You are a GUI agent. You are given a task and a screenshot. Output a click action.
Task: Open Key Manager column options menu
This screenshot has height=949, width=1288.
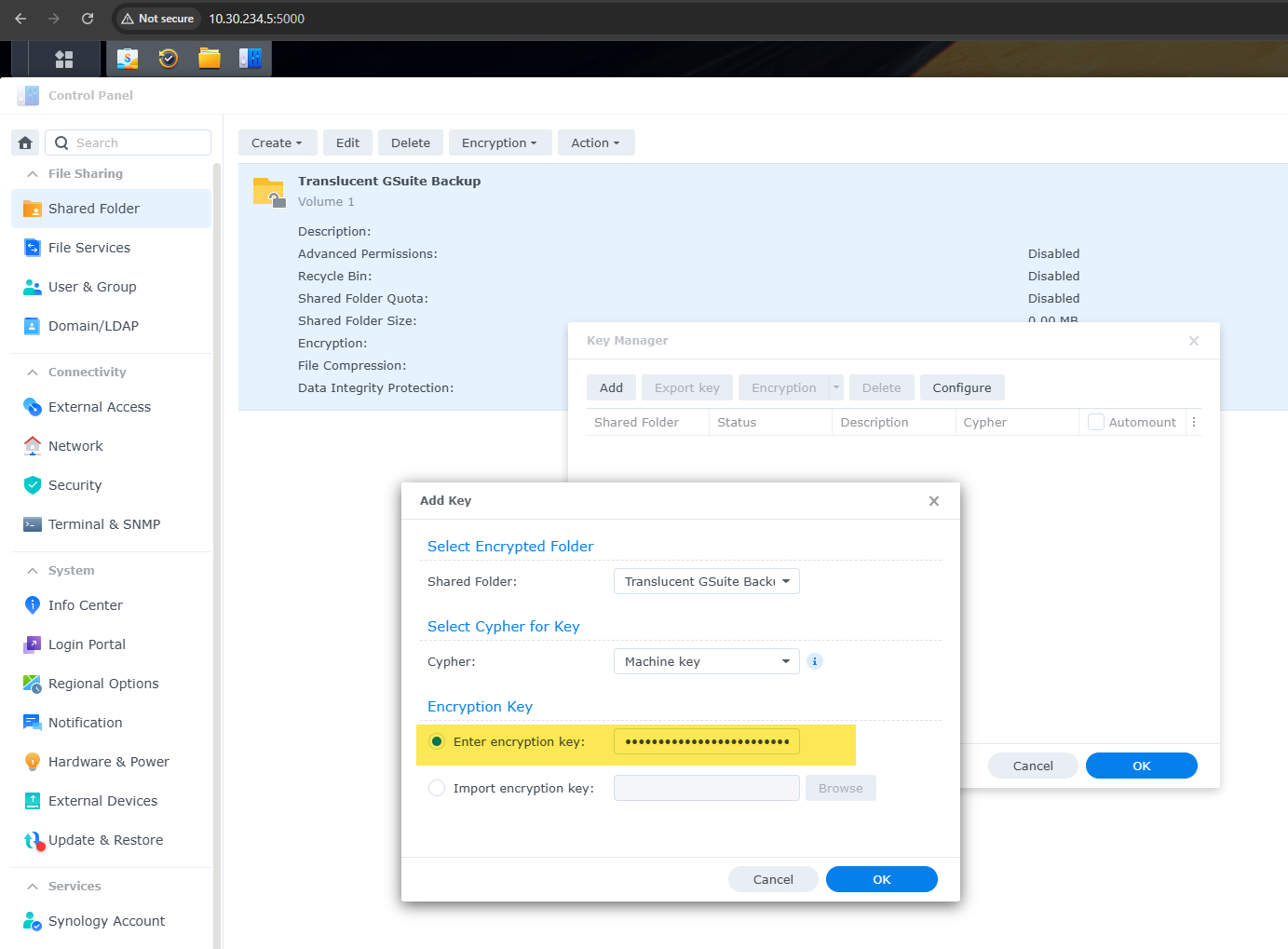pos(1194,422)
